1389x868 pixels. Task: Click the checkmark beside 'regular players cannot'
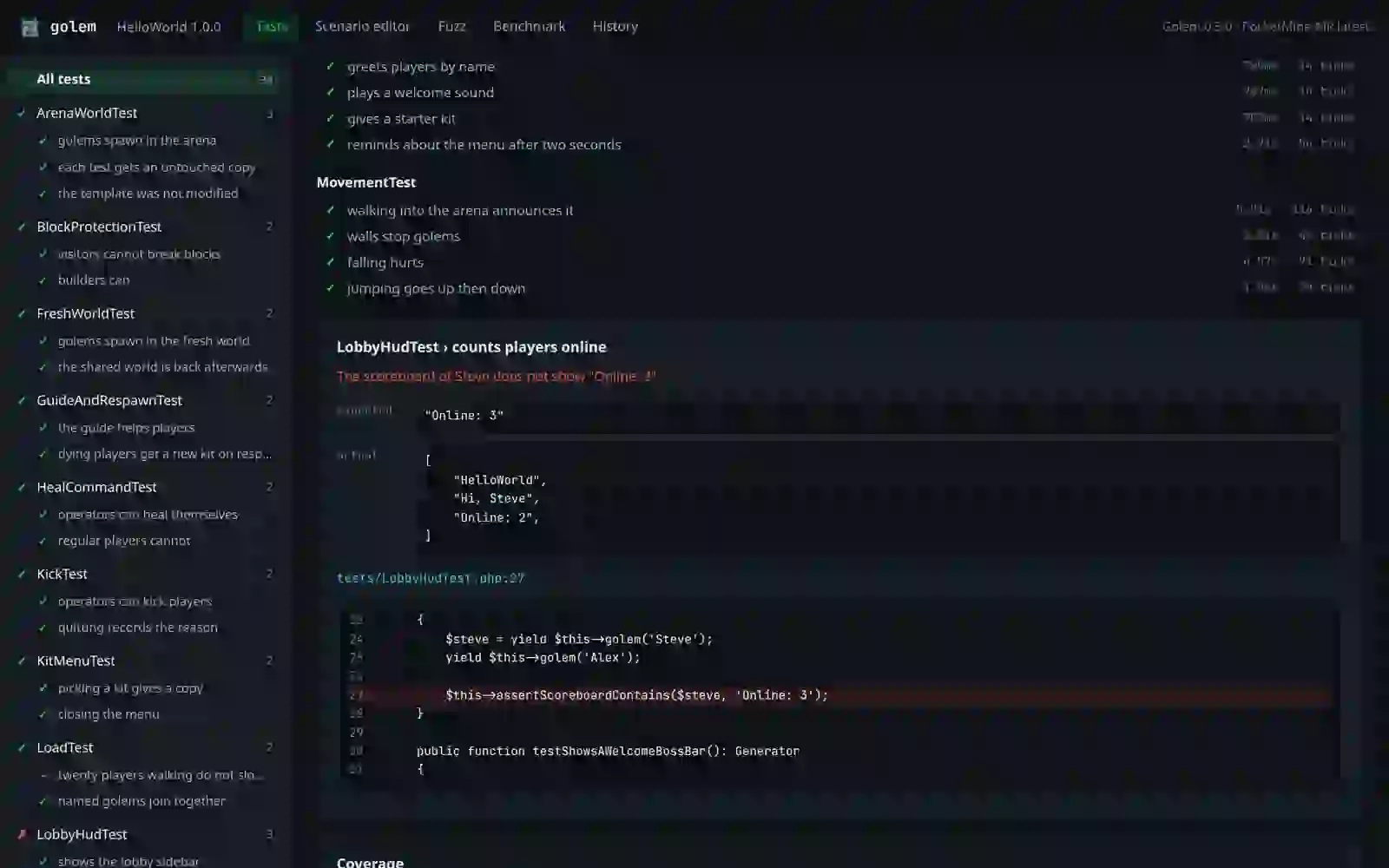(x=43, y=541)
